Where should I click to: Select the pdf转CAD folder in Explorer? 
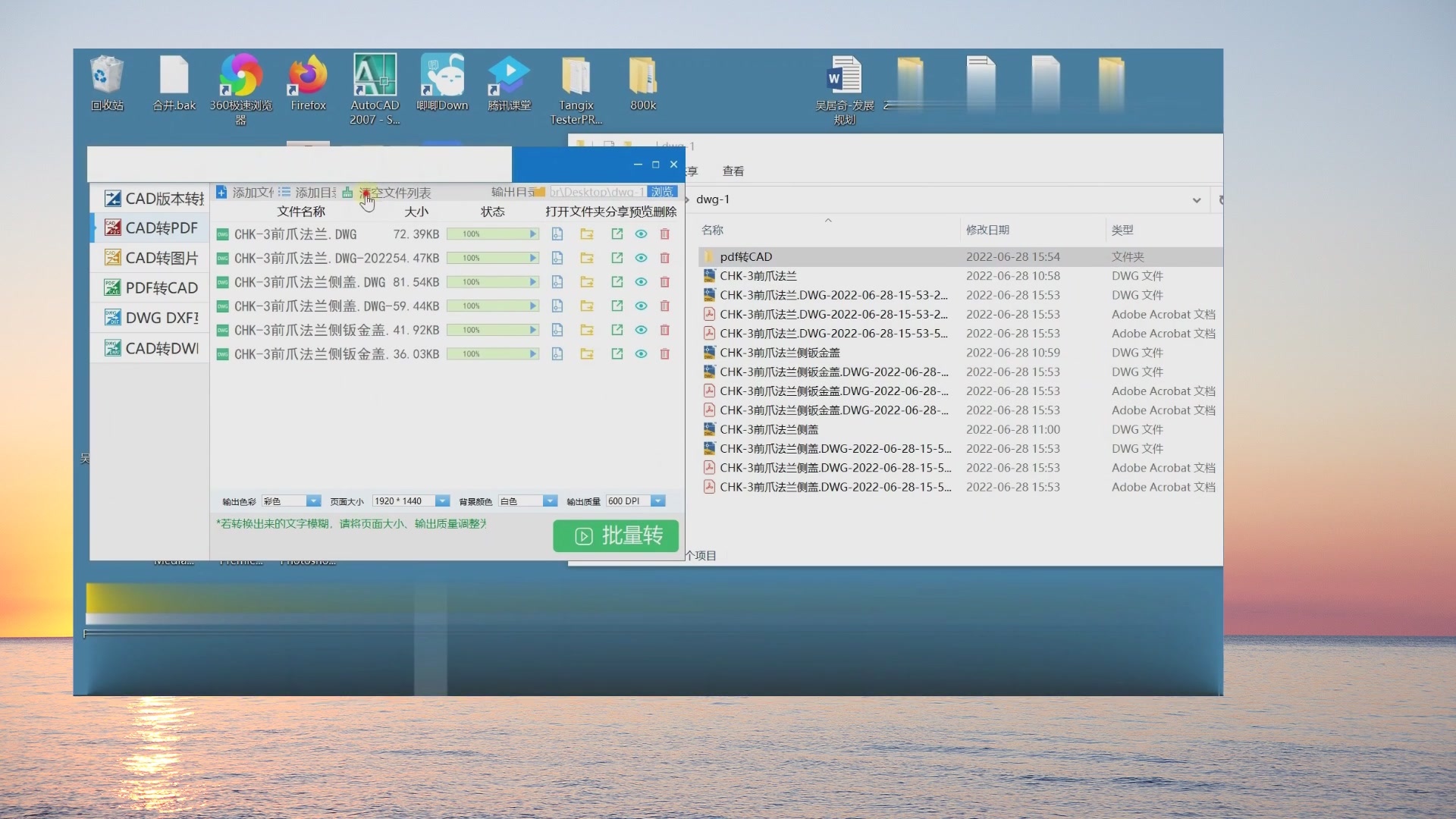tap(745, 257)
